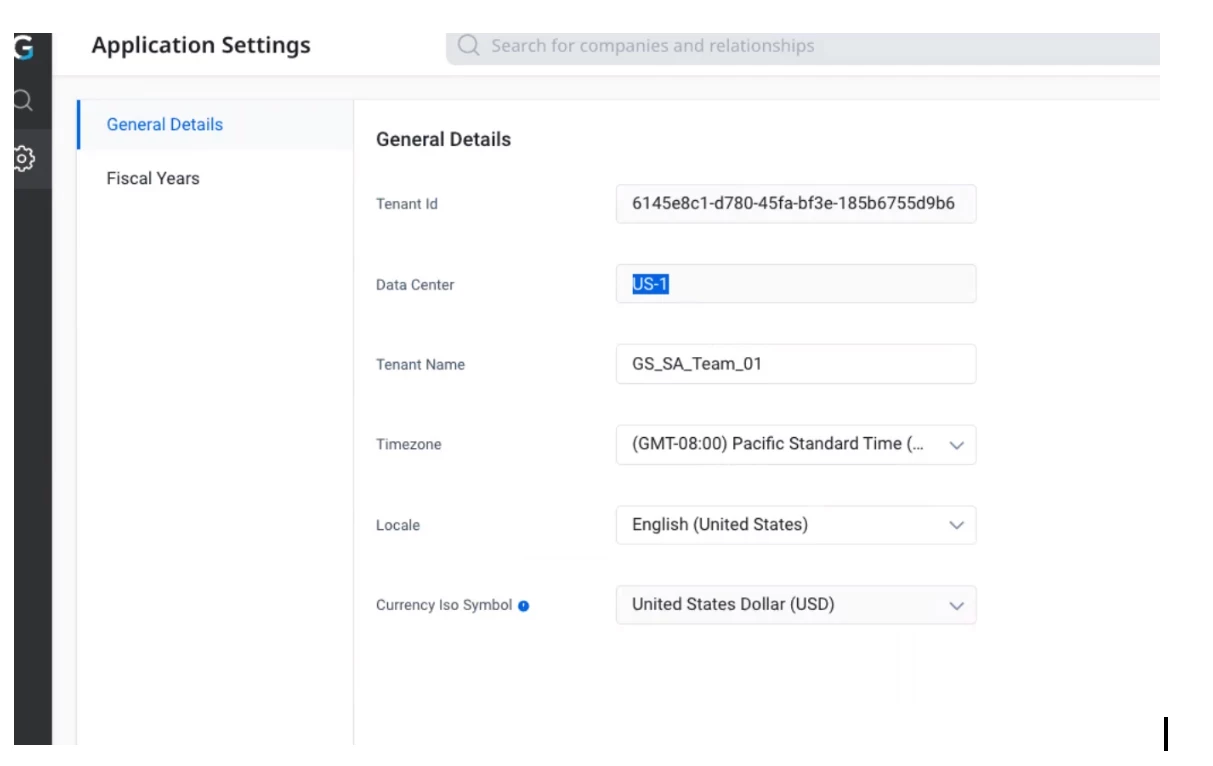1213x766 pixels.
Task: Click the Tenant Id value field
Action: (x=795, y=204)
